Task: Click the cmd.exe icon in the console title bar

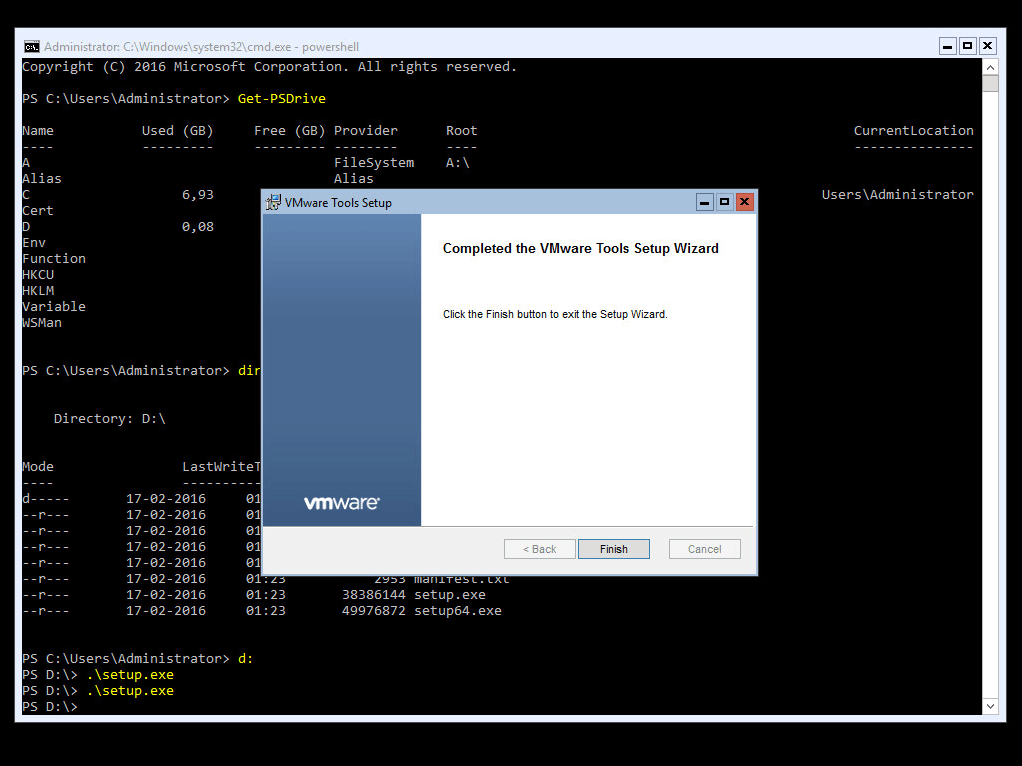Action: 31,46
